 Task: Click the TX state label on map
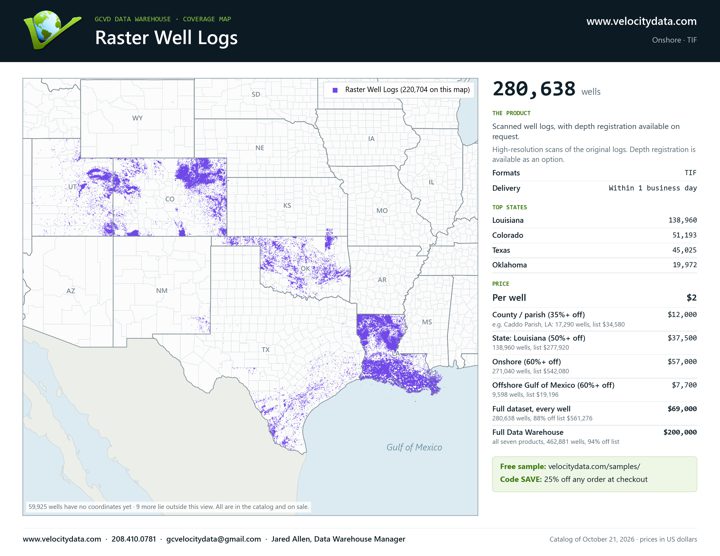[x=265, y=350]
